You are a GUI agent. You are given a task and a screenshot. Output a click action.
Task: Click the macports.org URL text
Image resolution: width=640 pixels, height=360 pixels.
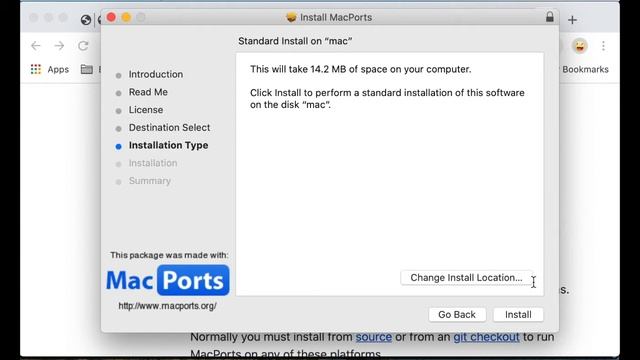coord(167,306)
